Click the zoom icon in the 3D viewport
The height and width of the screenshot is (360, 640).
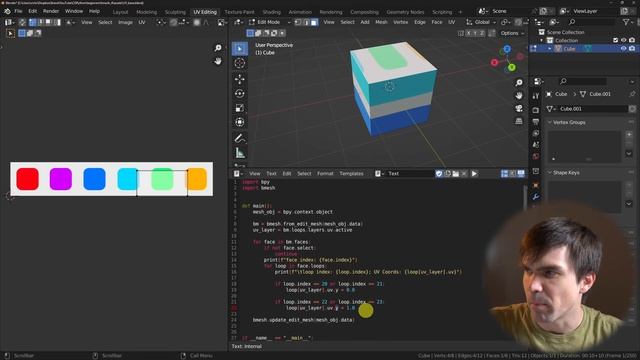tap(519, 83)
